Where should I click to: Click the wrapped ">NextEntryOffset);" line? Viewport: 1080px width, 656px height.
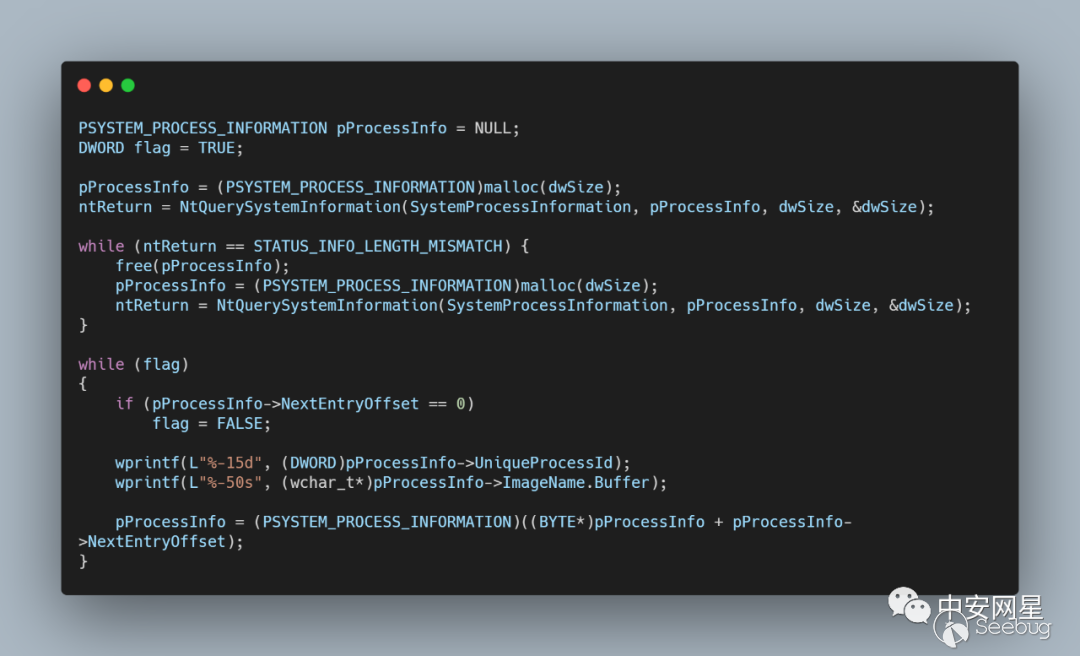pyautogui.click(x=161, y=541)
